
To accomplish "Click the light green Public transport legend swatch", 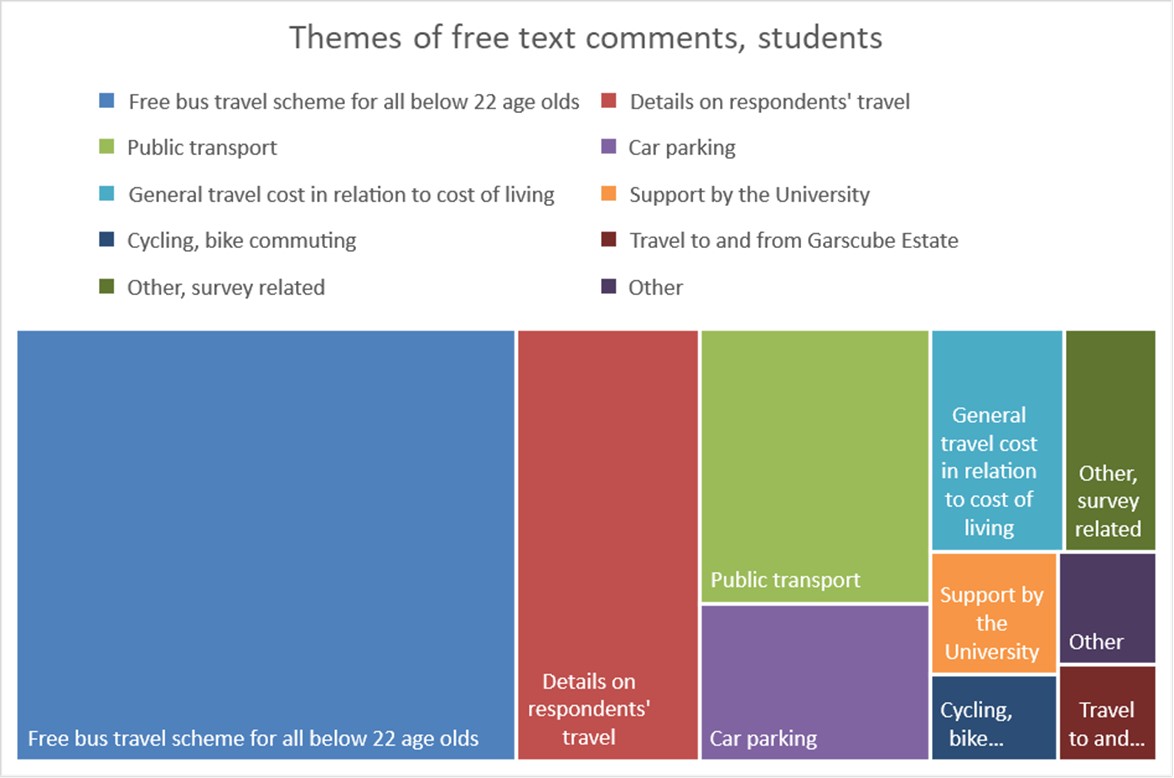I will [x=107, y=147].
